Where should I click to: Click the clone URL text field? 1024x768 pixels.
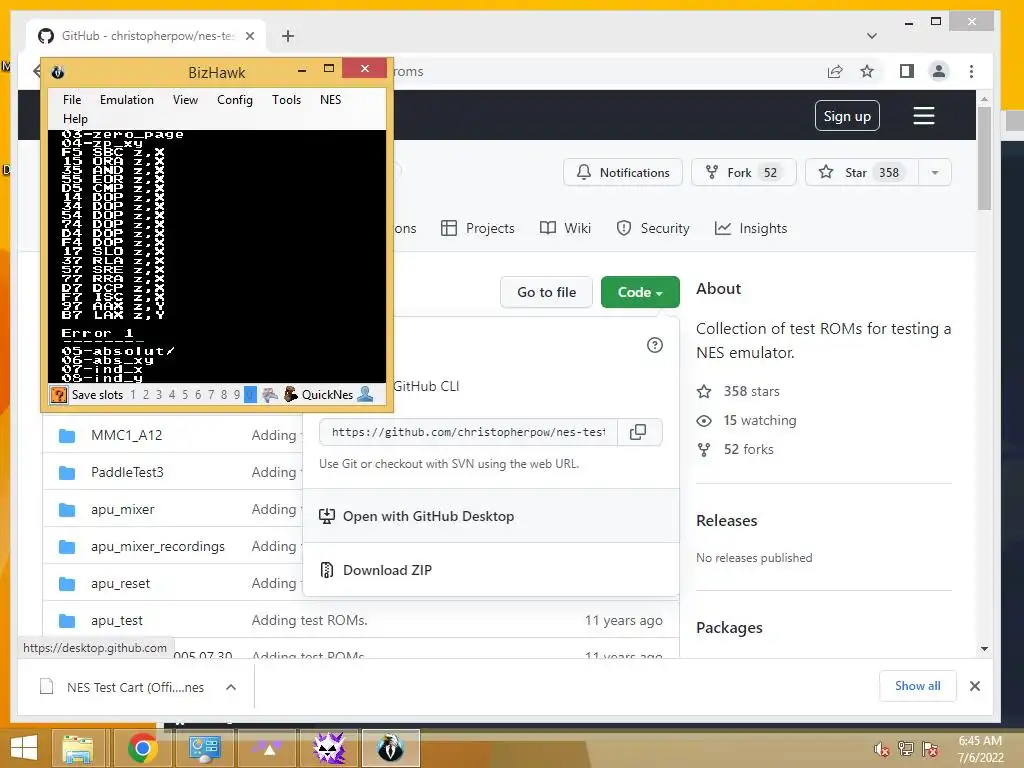(468, 432)
